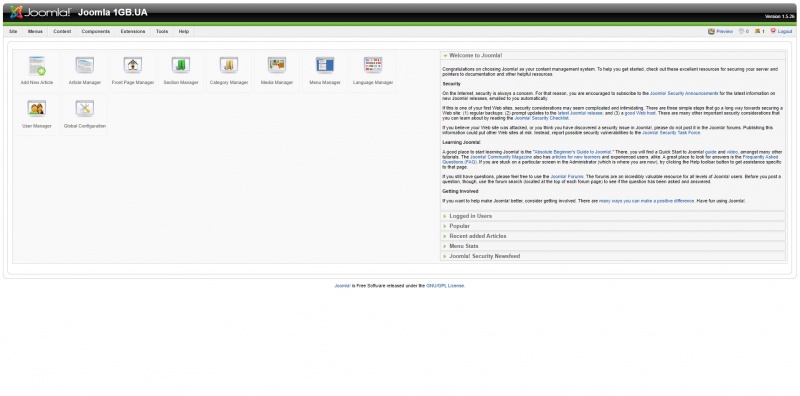Screen dimensions: 800x396
Task: Open the Category Manager icon
Action: click(229, 71)
